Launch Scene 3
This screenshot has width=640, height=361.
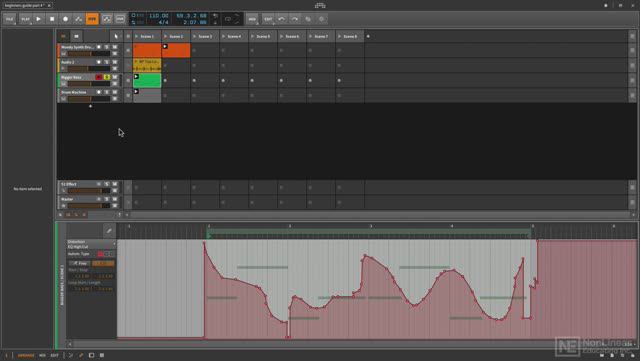[x=195, y=36]
